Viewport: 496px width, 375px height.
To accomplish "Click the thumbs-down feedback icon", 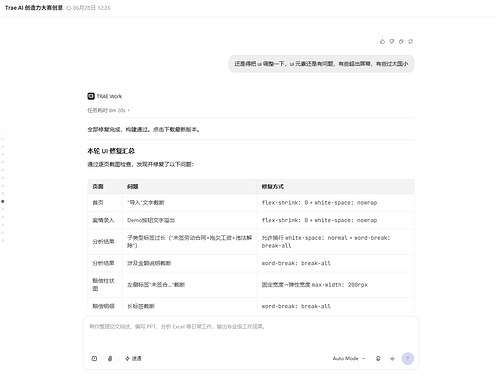I will coord(392,42).
